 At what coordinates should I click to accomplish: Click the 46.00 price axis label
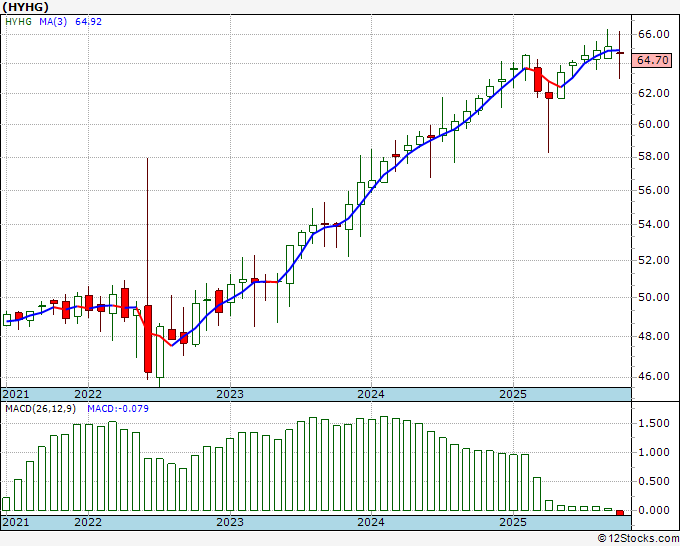tap(653, 376)
